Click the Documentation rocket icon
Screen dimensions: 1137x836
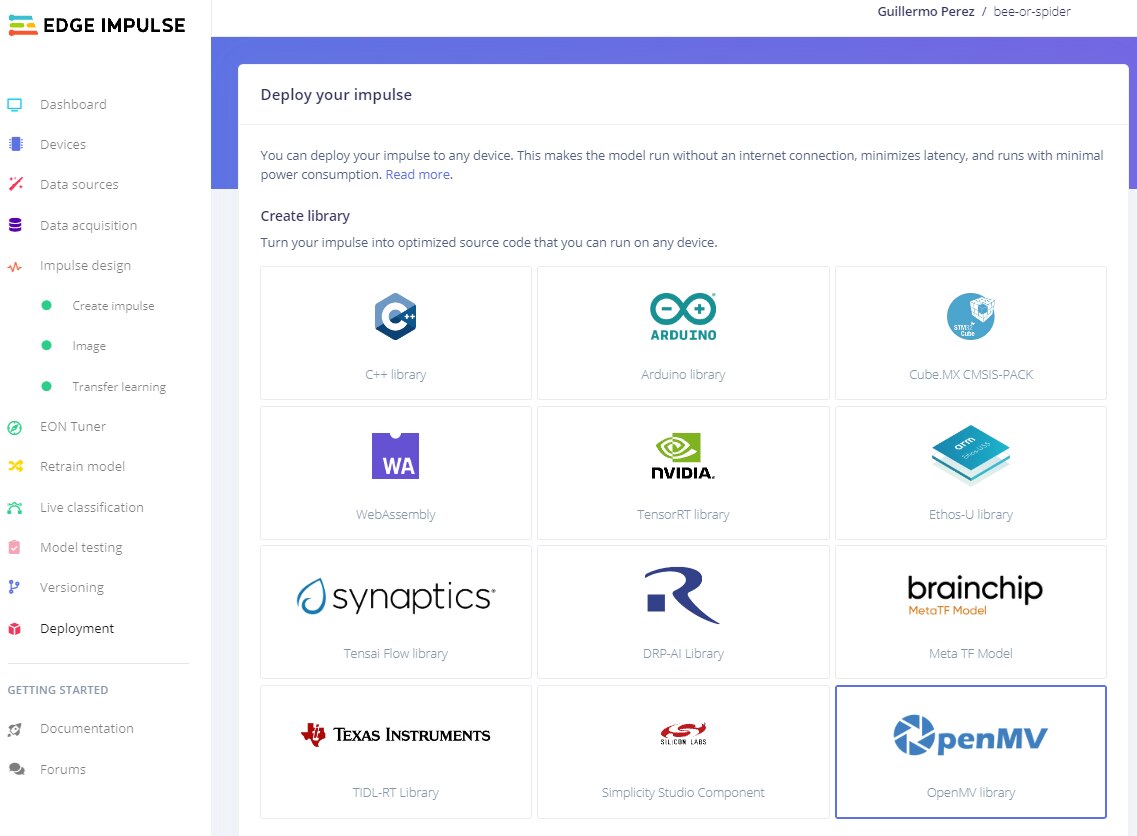coord(15,729)
